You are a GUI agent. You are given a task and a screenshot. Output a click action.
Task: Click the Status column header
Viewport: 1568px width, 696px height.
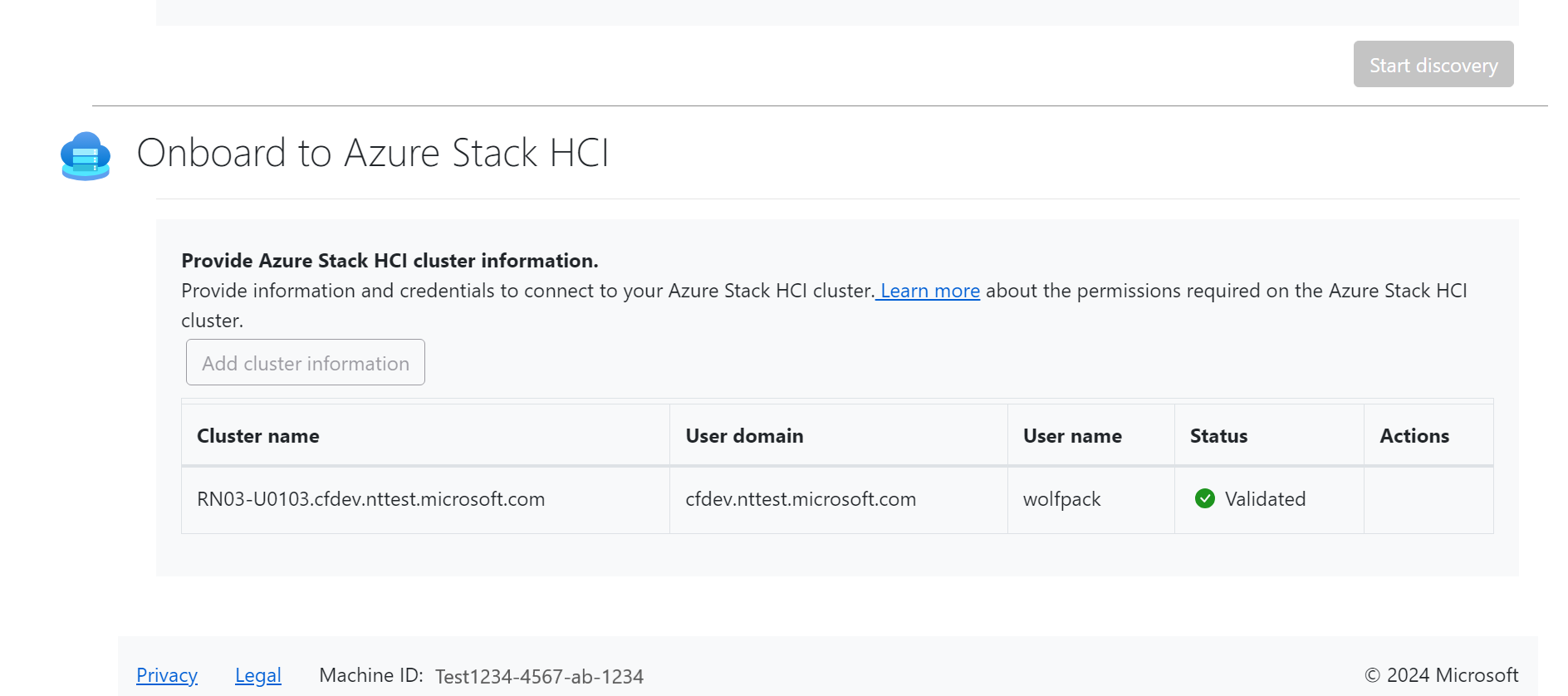click(x=1218, y=436)
